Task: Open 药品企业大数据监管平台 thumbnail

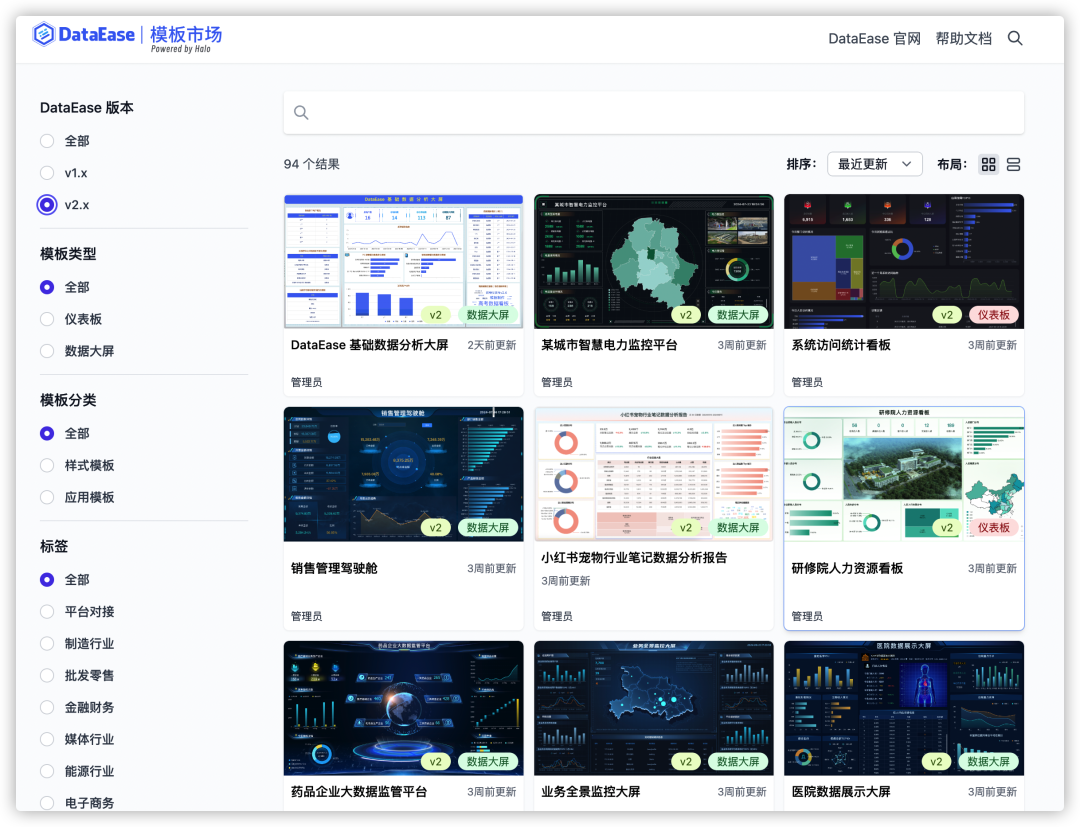Action: pyautogui.click(x=403, y=708)
